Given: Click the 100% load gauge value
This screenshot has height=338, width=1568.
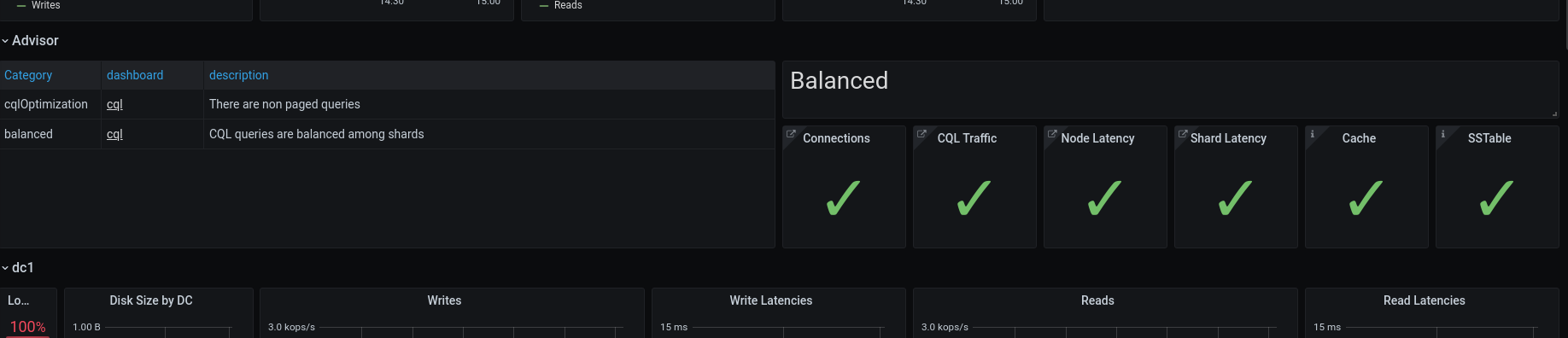Looking at the screenshot, I should [x=28, y=327].
